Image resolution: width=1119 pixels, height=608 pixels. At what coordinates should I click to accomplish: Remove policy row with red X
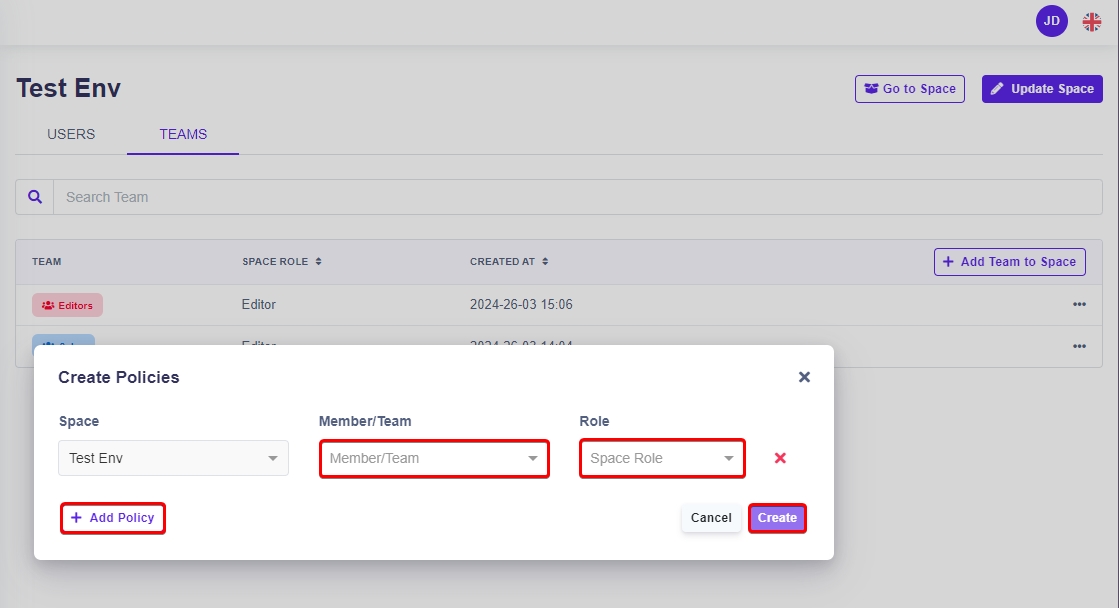[x=780, y=458]
